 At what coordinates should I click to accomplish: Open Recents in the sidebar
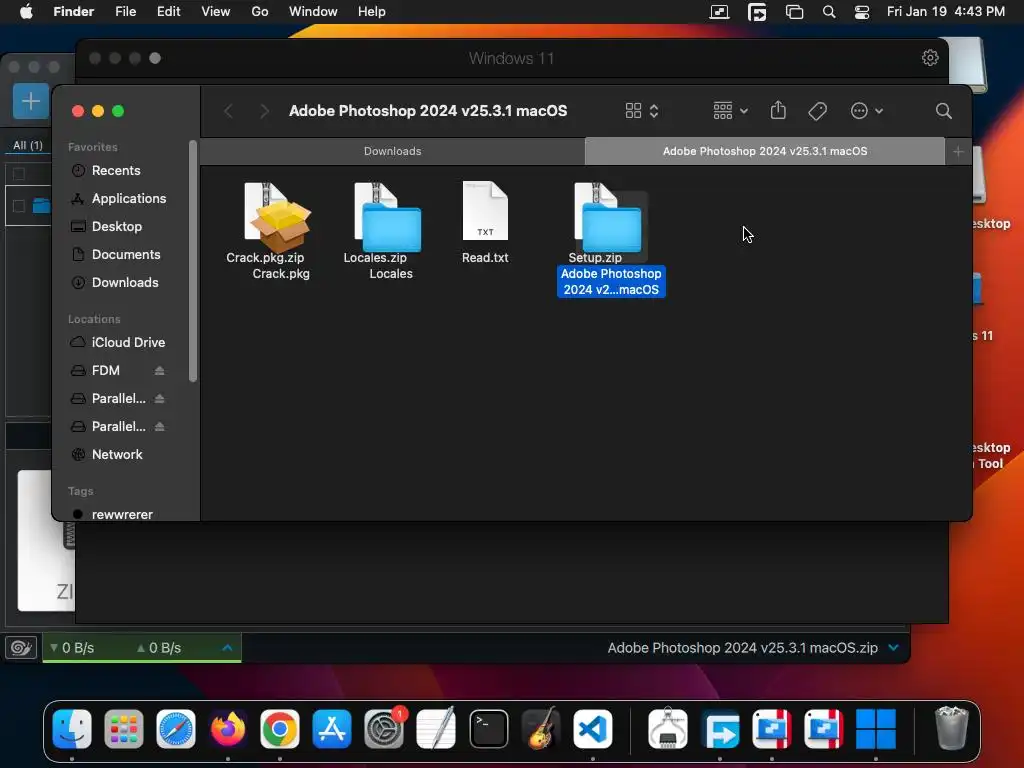[116, 170]
